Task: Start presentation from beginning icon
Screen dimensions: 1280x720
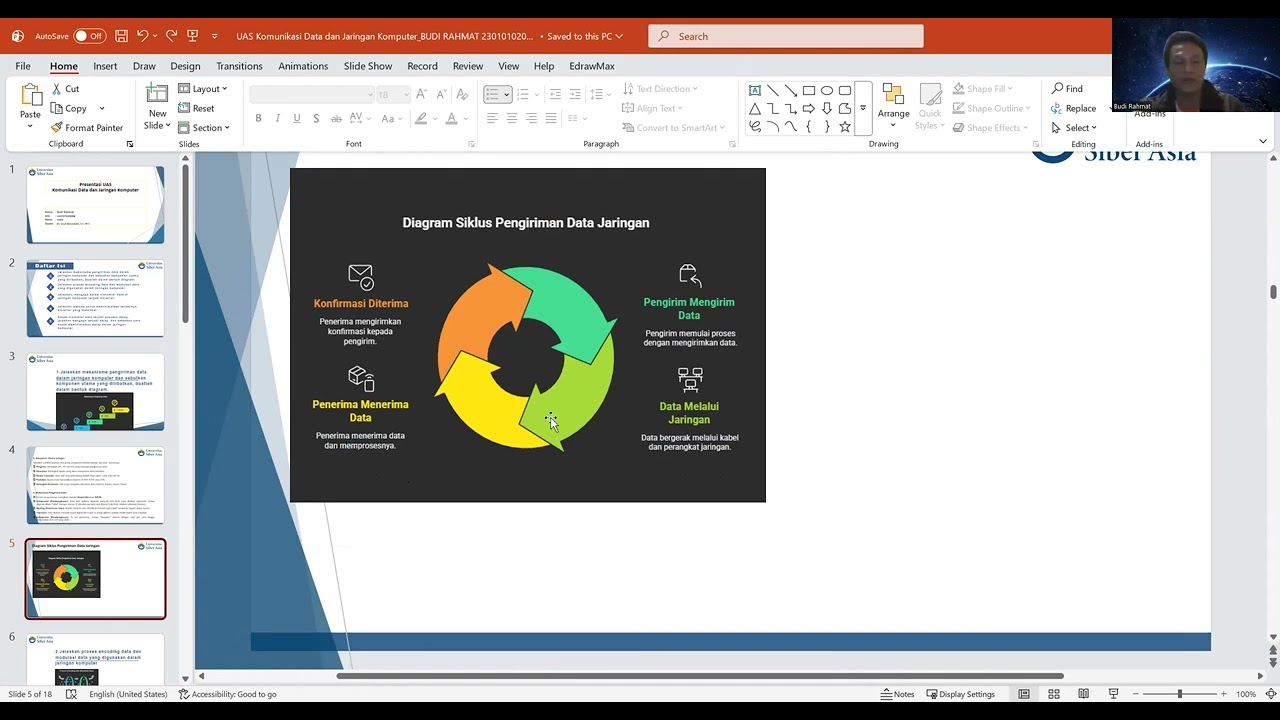Action: point(193,36)
